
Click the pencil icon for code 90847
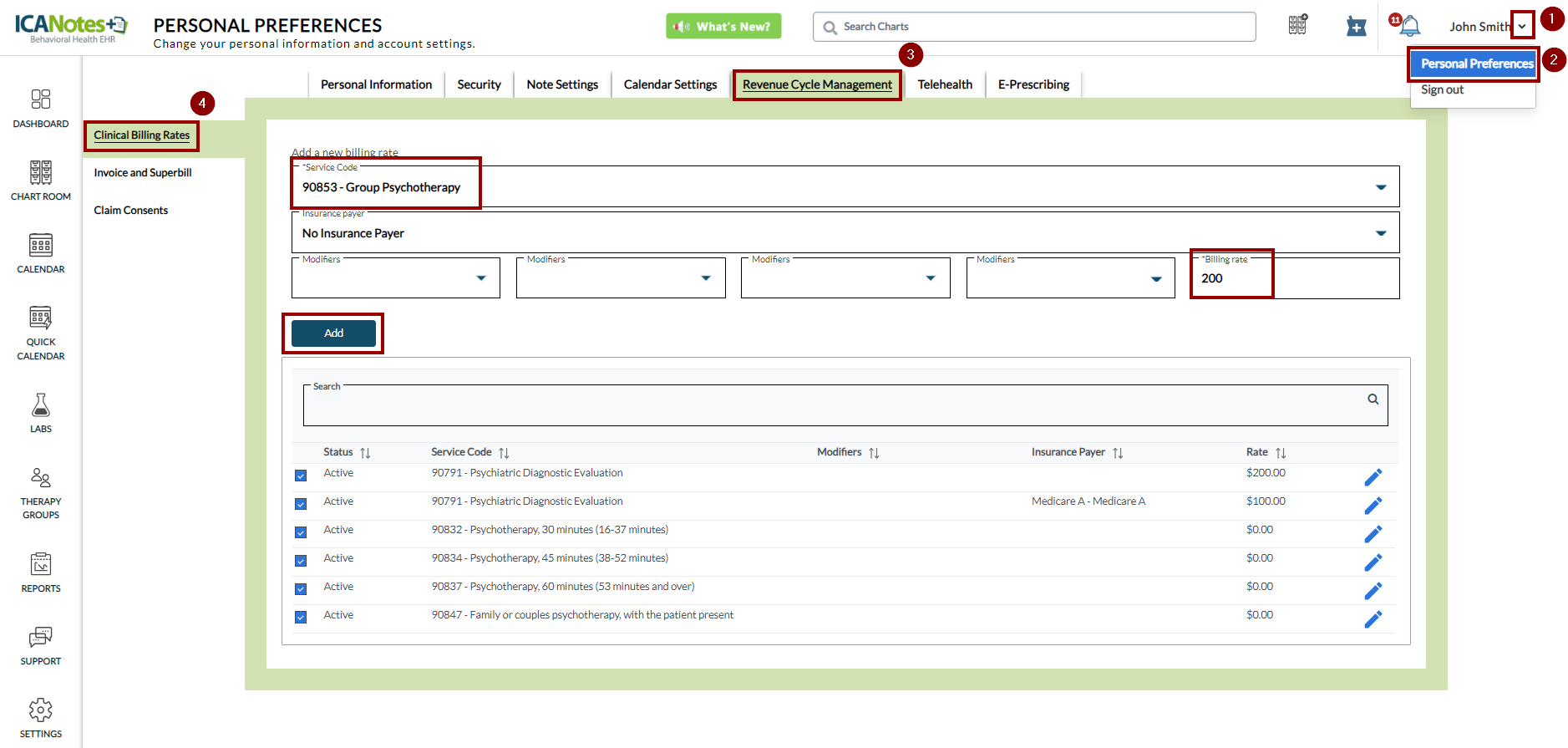tap(1373, 619)
